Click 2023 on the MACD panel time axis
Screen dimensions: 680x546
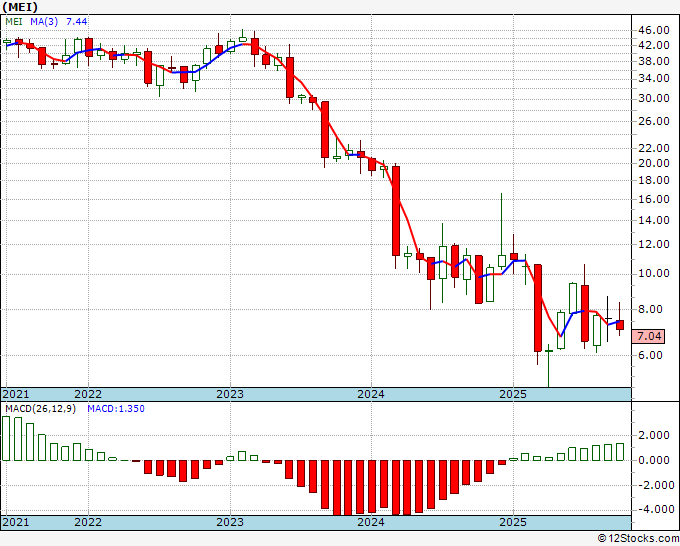click(x=230, y=522)
